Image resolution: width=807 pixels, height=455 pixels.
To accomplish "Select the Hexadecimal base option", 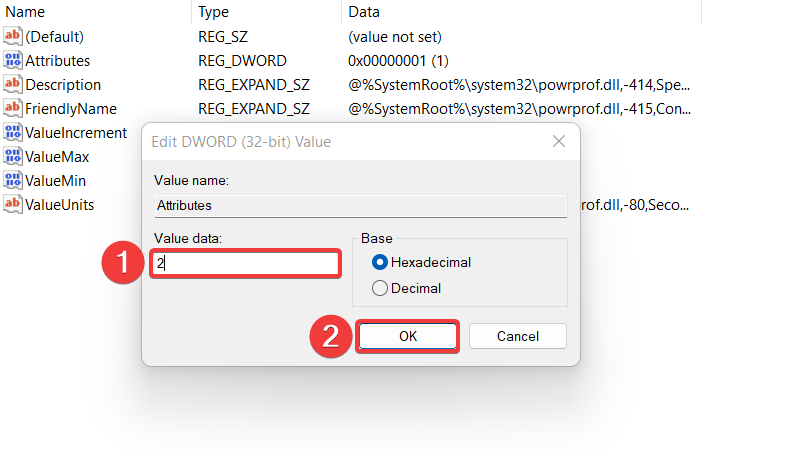I will [380, 262].
